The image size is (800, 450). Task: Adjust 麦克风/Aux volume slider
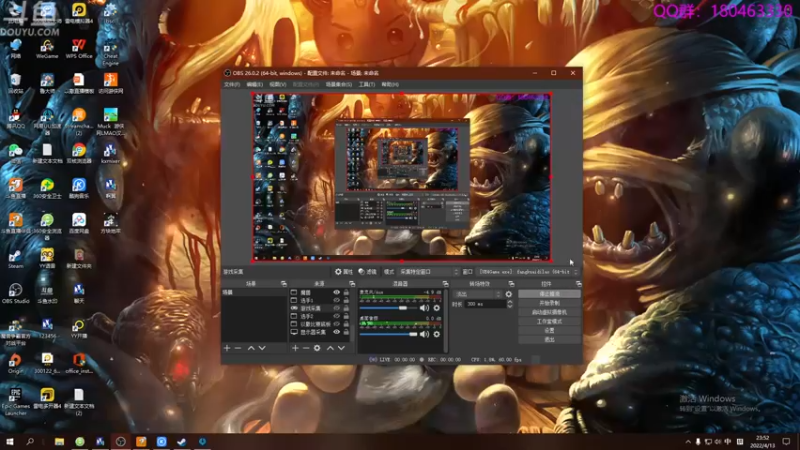389,308
